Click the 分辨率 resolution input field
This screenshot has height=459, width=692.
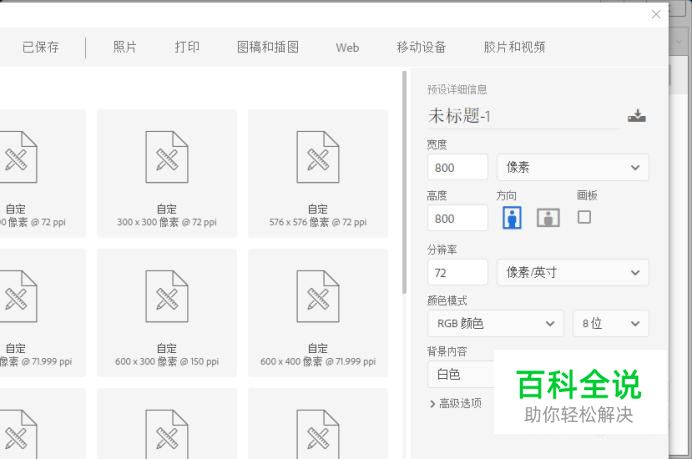click(x=458, y=272)
